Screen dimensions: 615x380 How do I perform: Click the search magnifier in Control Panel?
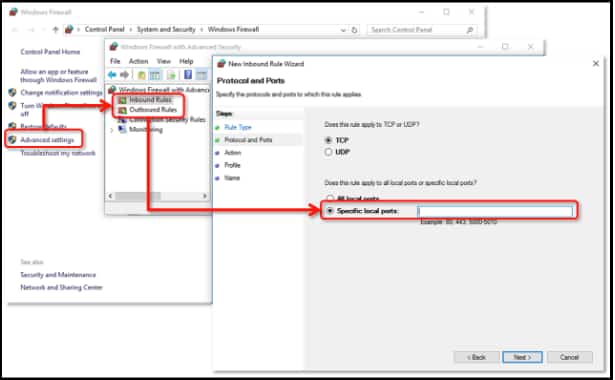click(469, 30)
